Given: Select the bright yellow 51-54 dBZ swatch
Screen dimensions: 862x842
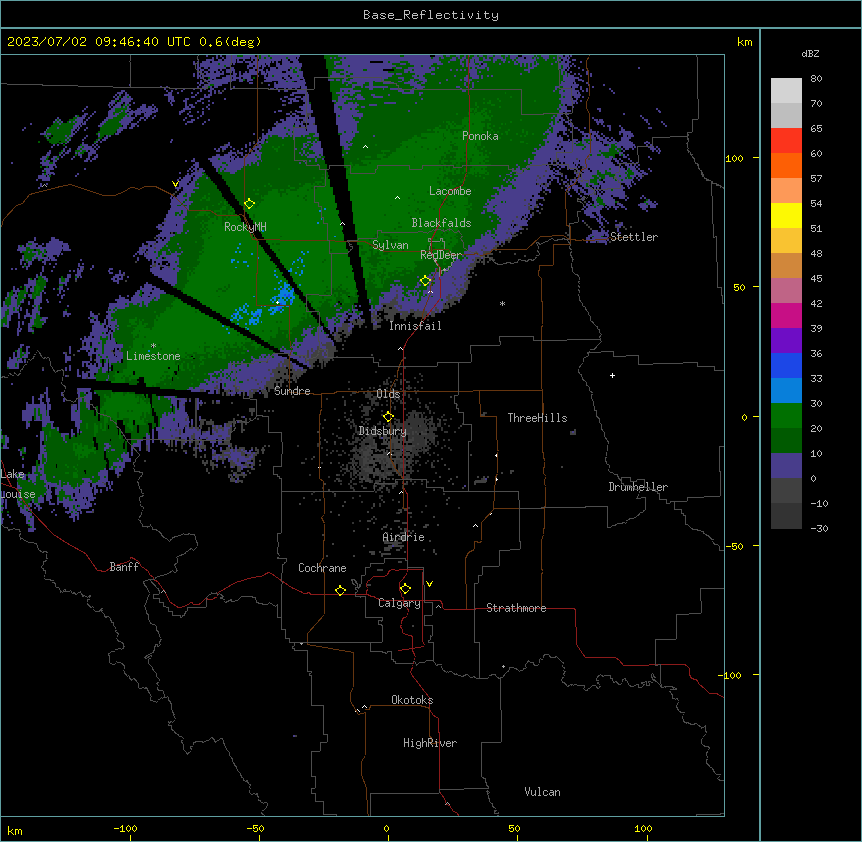Looking at the screenshot, I should pos(786,215).
